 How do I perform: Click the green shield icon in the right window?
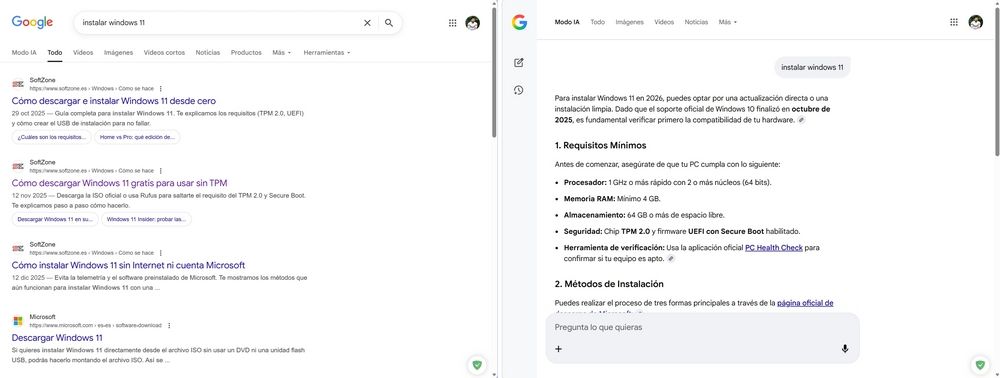[980, 365]
